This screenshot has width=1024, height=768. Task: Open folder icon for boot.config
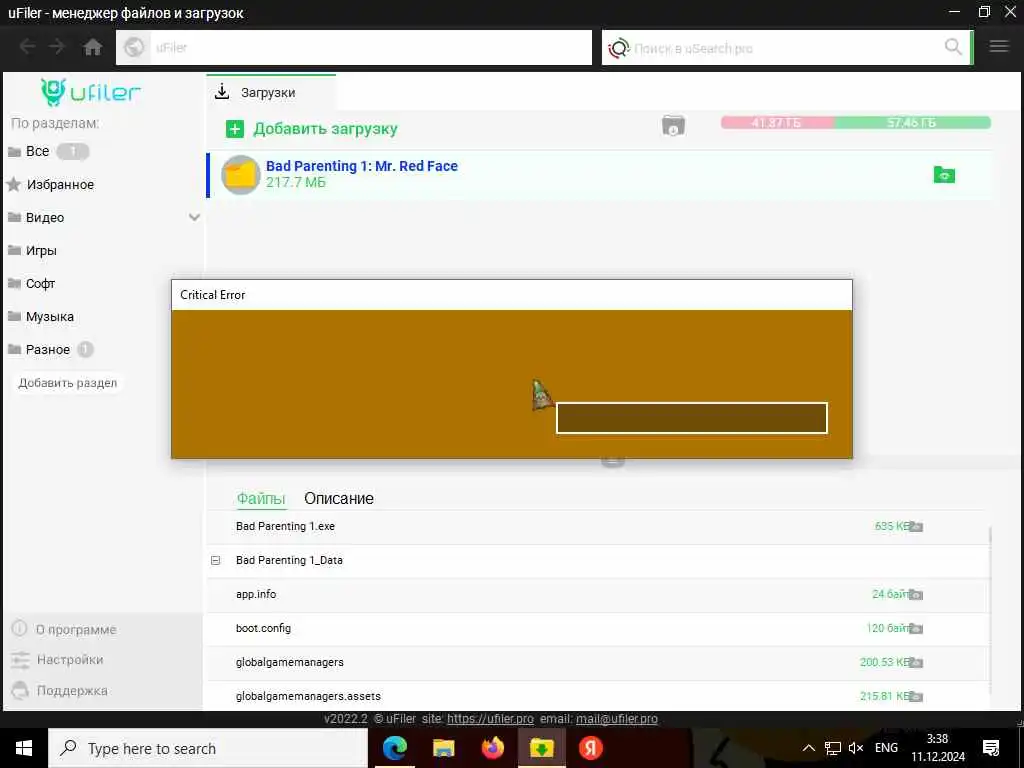(916, 628)
